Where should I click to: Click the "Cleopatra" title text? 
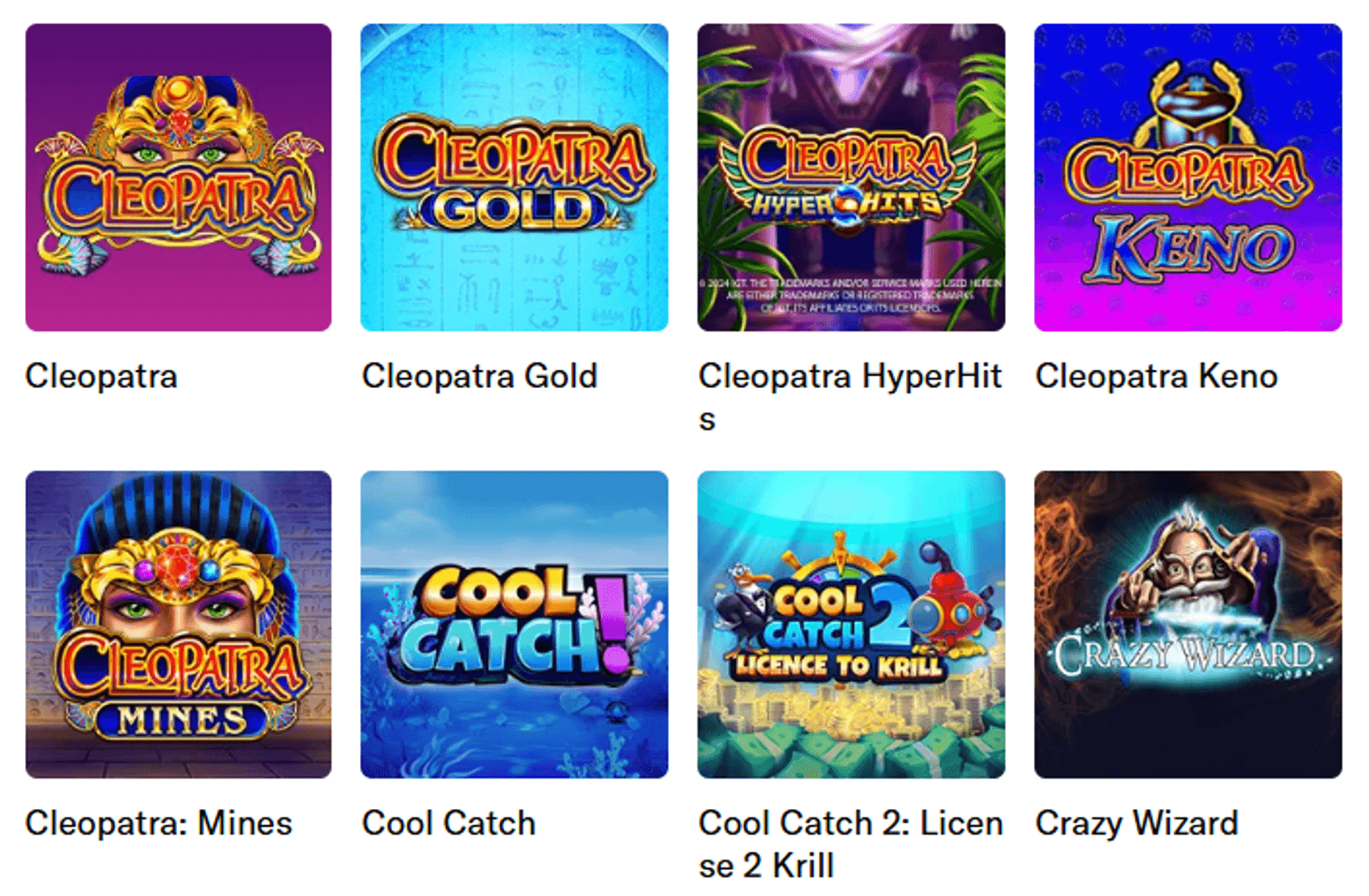point(101,376)
